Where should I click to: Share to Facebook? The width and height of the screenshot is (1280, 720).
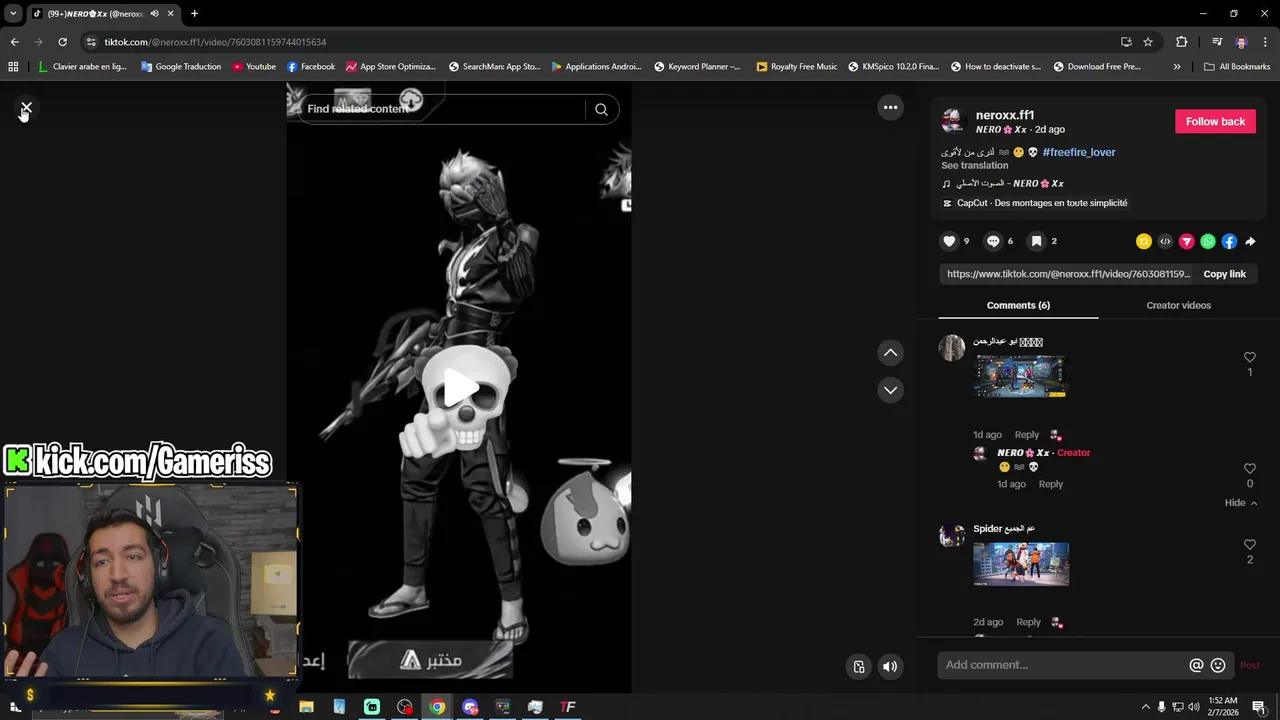(x=1229, y=241)
